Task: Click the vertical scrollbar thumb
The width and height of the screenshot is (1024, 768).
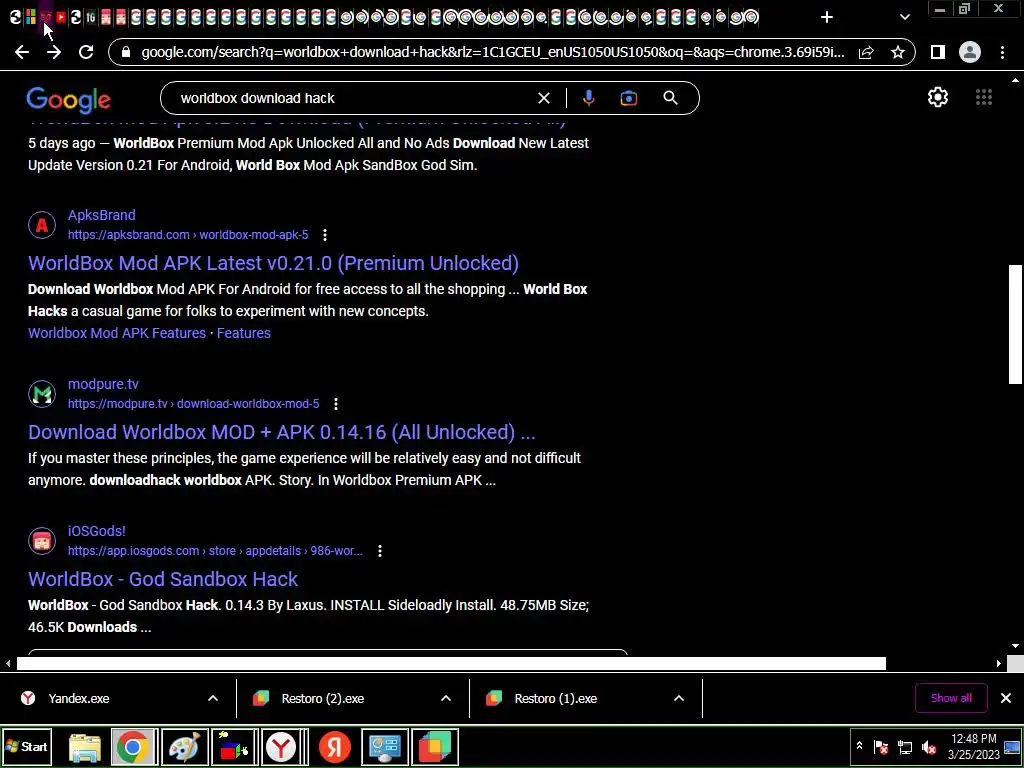Action: 1016,324
